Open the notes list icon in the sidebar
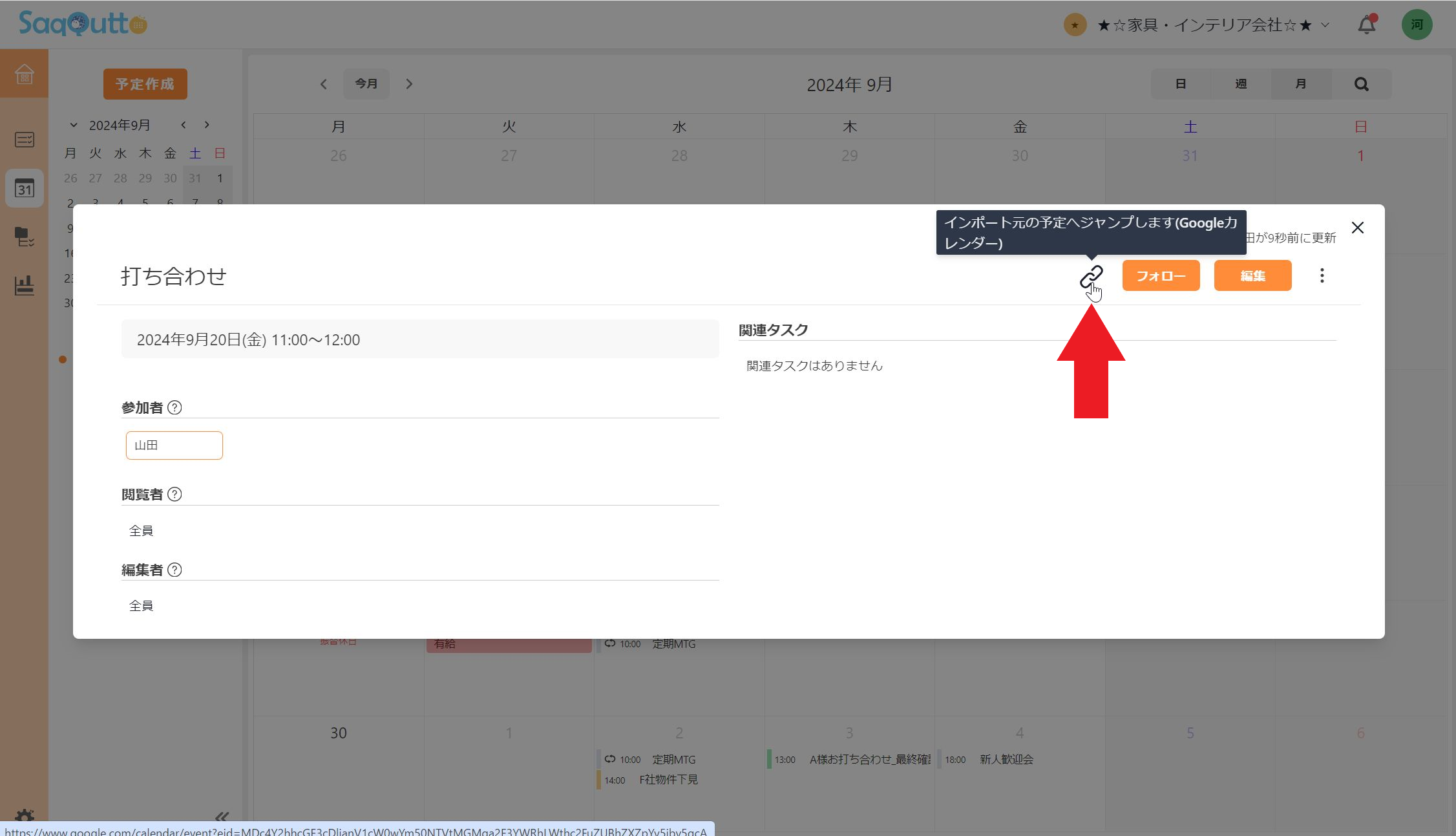1456x836 pixels. pos(24,139)
